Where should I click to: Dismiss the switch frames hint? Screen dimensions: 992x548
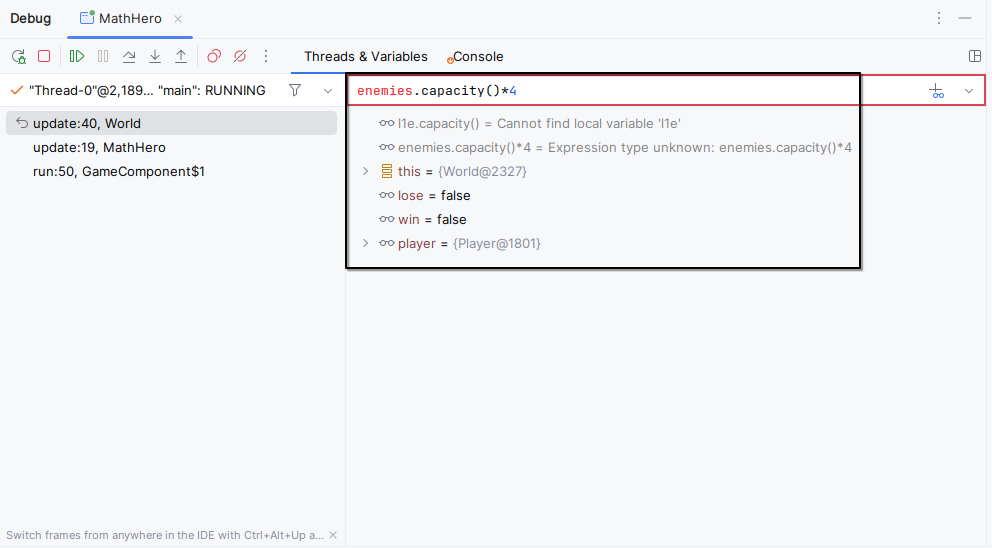[x=333, y=536]
